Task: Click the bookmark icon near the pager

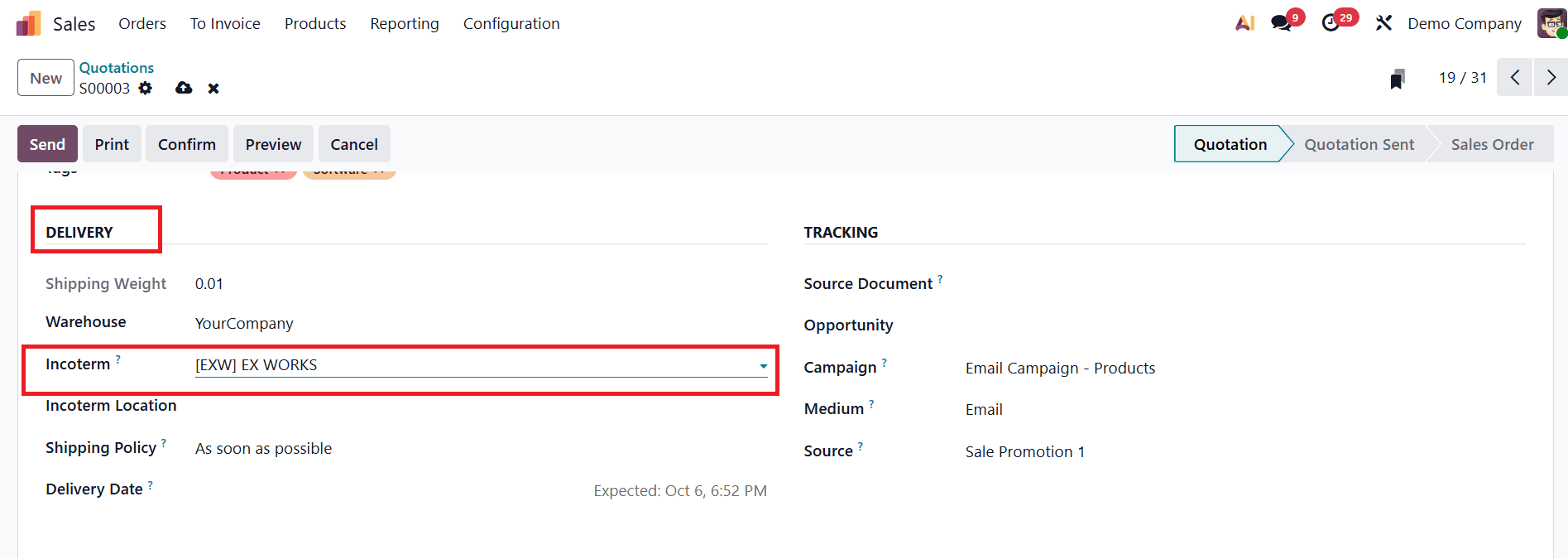Action: click(x=1398, y=79)
